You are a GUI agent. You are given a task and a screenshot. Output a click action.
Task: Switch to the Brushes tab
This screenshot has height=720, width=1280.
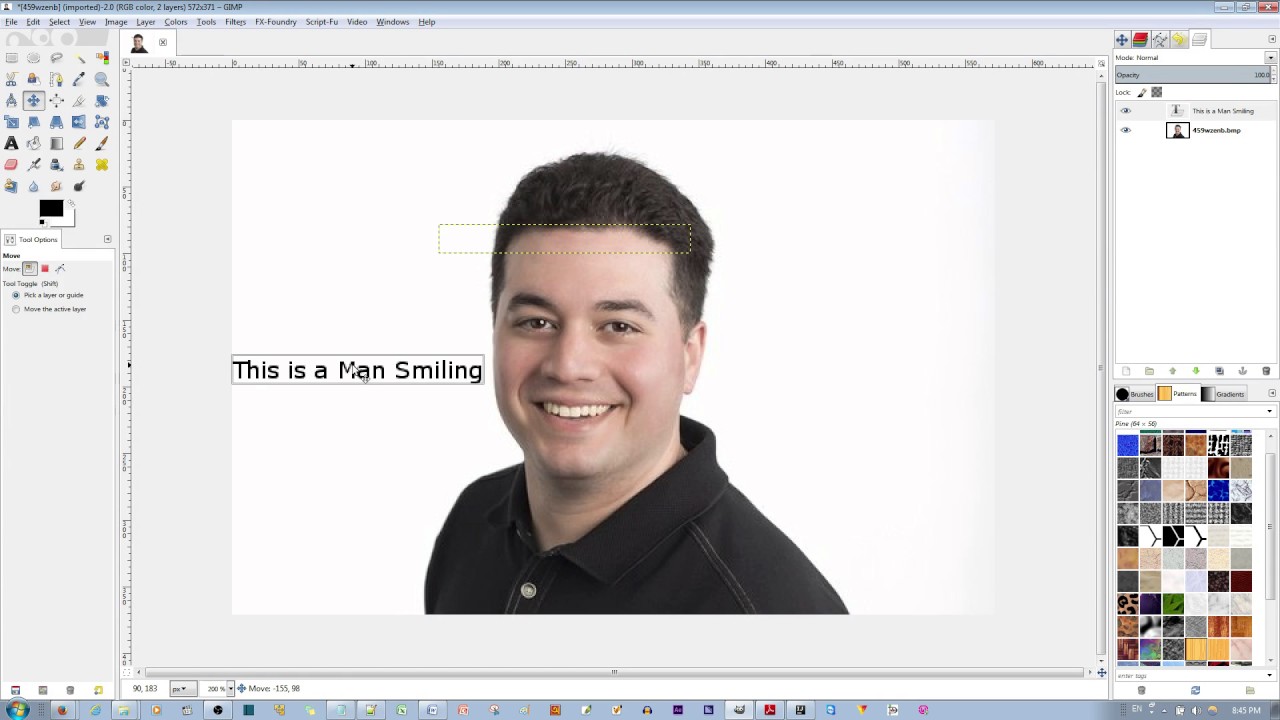pyautogui.click(x=1135, y=394)
